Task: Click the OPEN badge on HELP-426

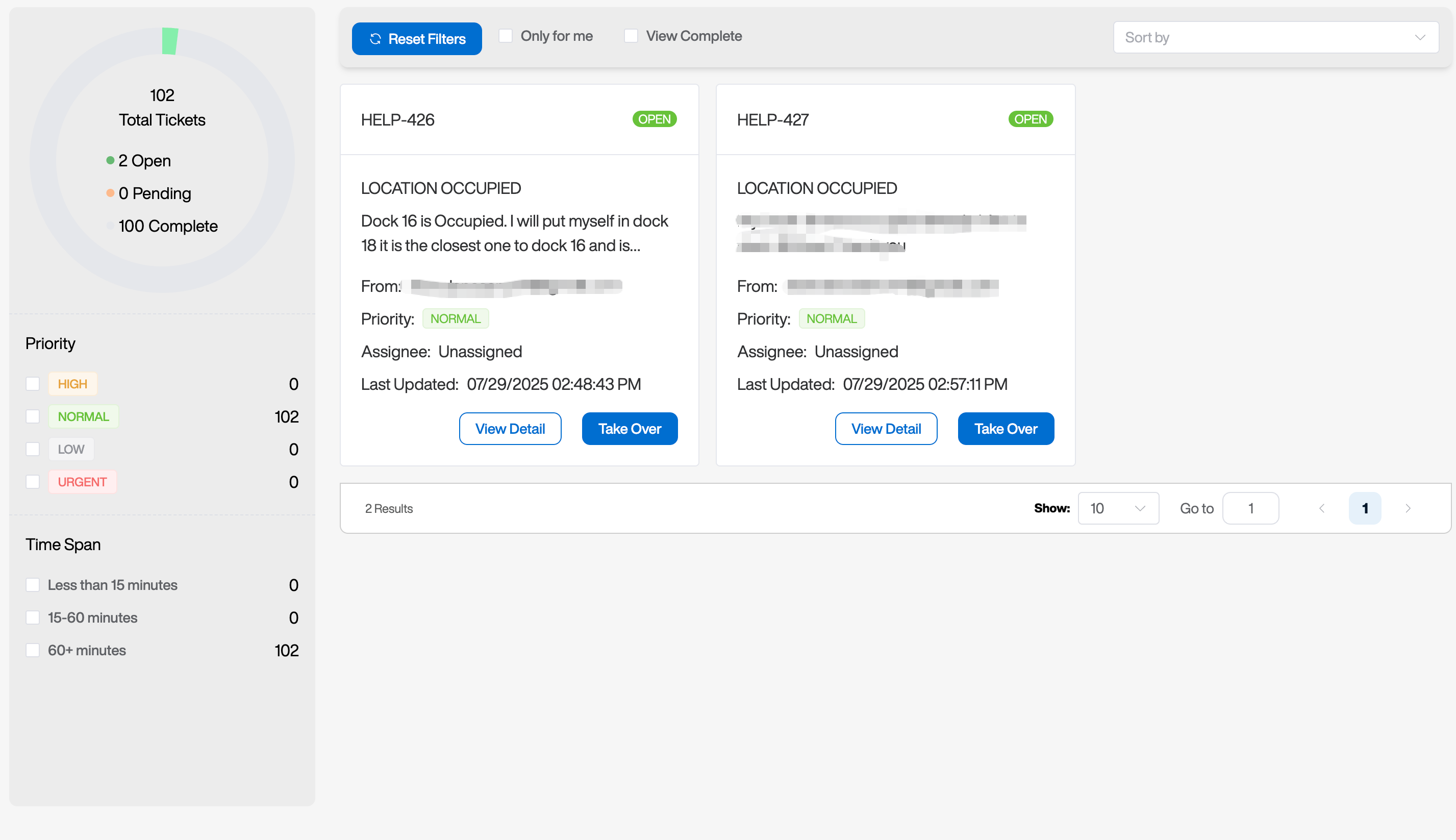Action: [x=654, y=119]
